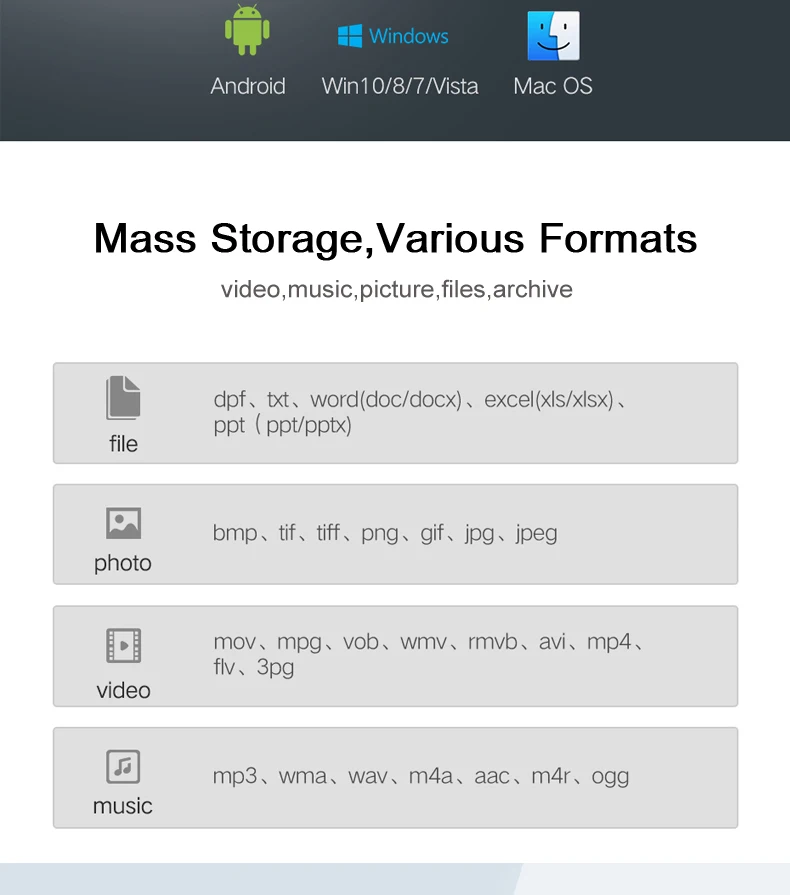
Task: Click the Mass Storage, Various Formats heading
Action: point(395,239)
